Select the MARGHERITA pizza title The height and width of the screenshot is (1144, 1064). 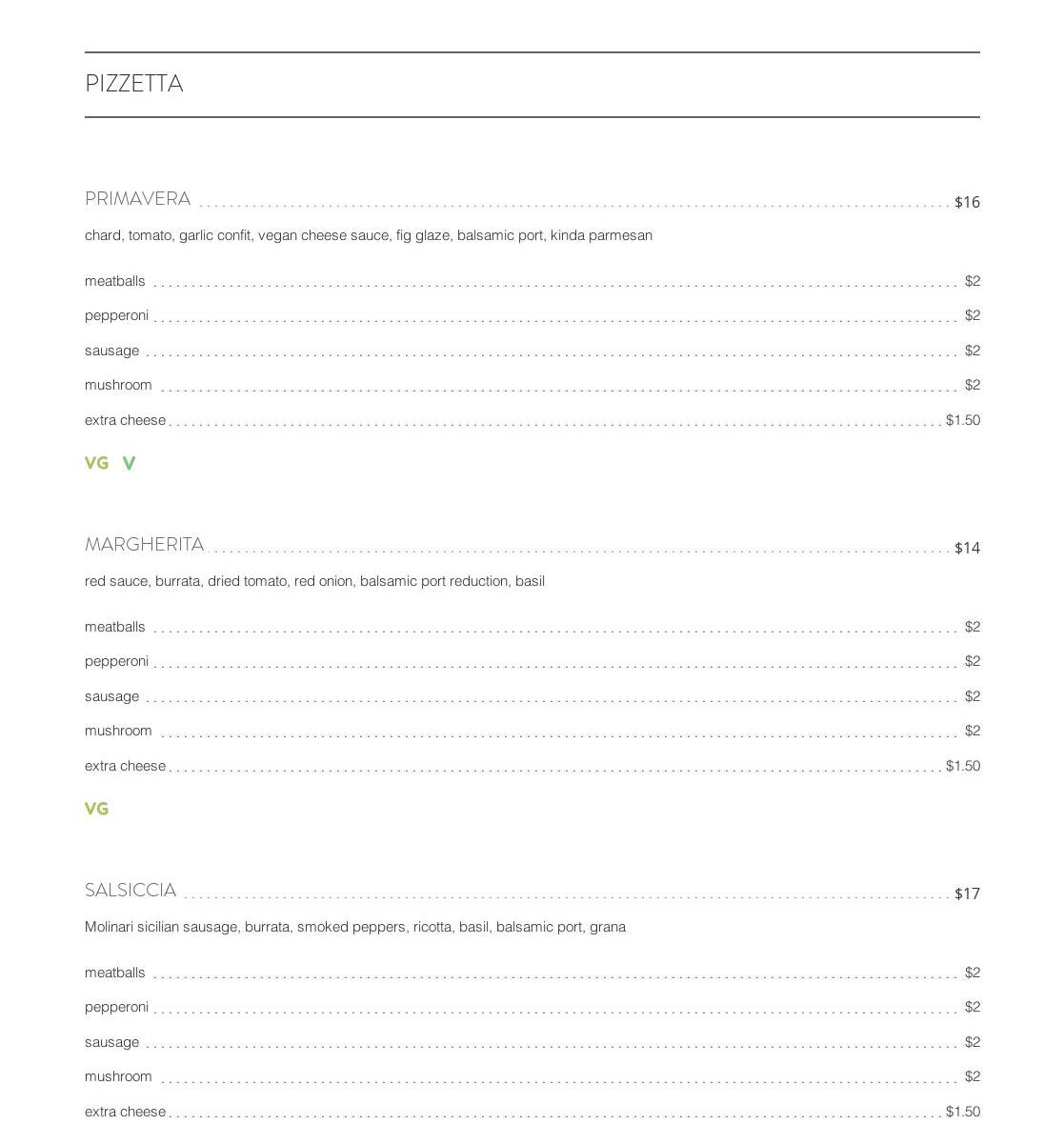(144, 545)
